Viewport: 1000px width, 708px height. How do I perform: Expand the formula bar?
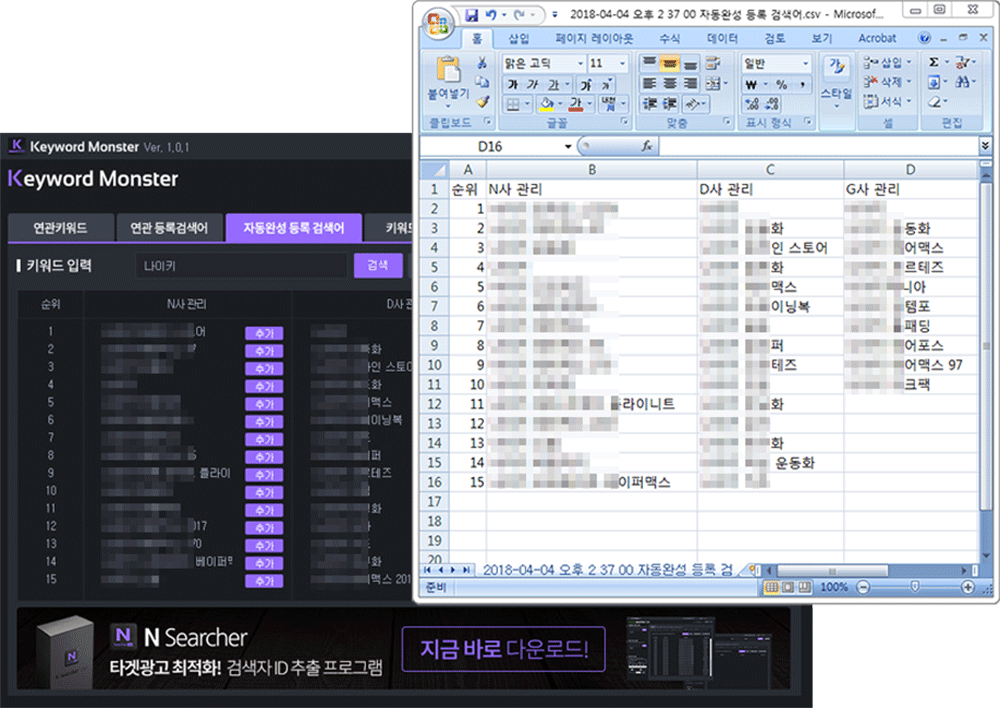click(x=985, y=146)
